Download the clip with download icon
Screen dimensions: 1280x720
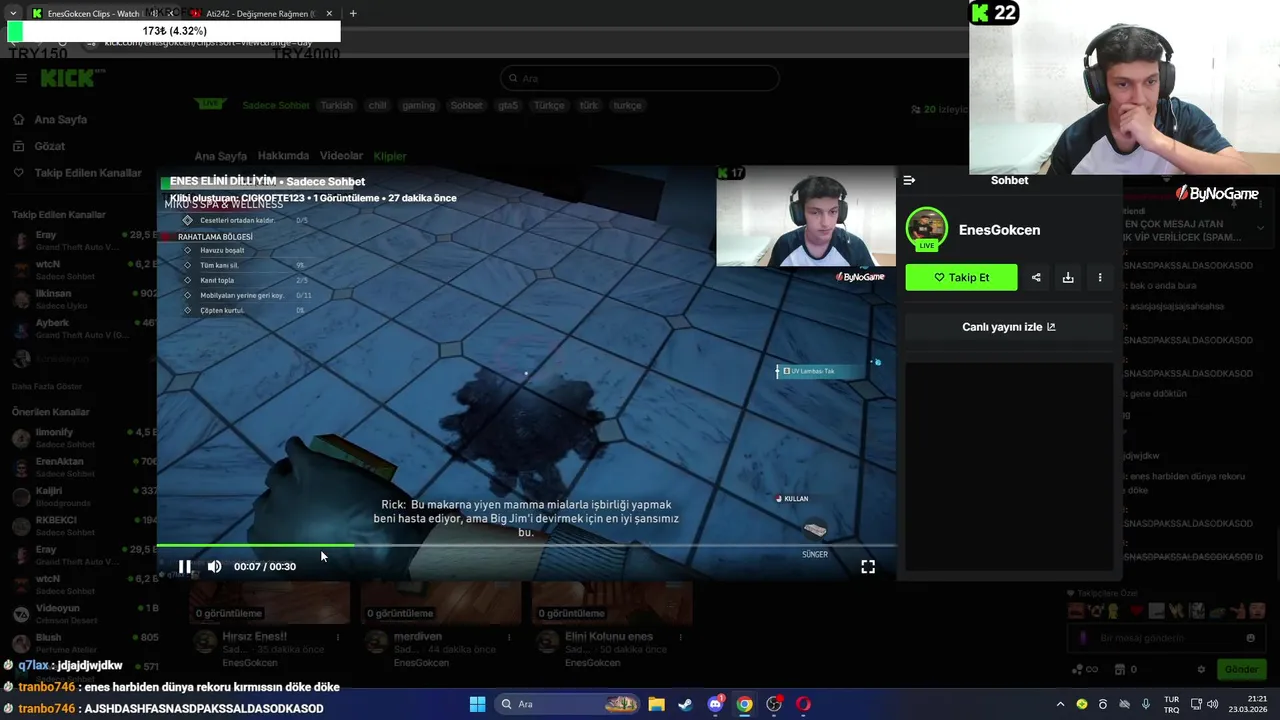pyautogui.click(x=1068, y=277)
